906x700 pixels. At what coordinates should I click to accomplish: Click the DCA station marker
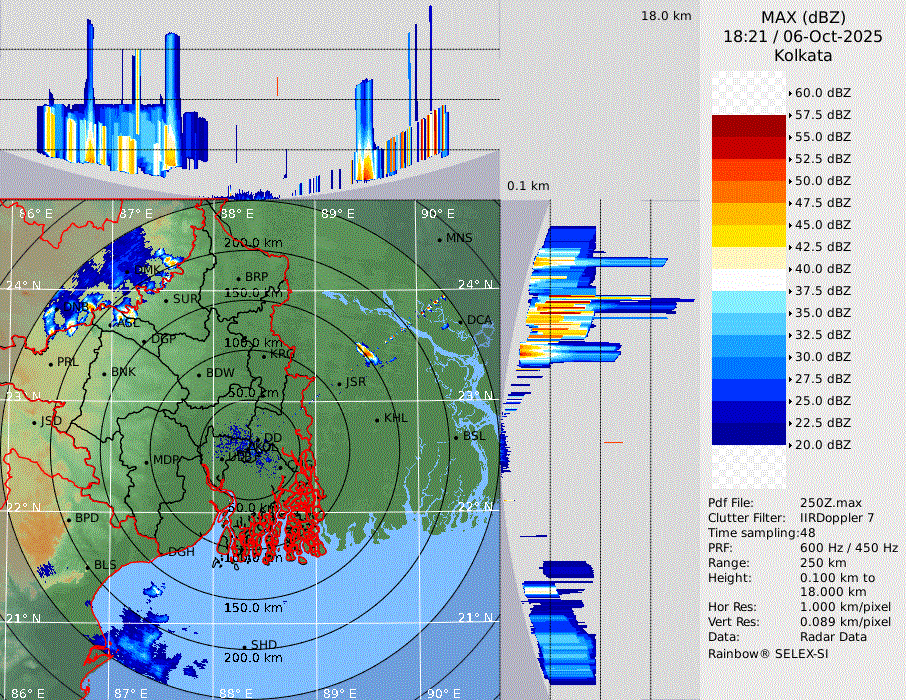tap(462, 321)
